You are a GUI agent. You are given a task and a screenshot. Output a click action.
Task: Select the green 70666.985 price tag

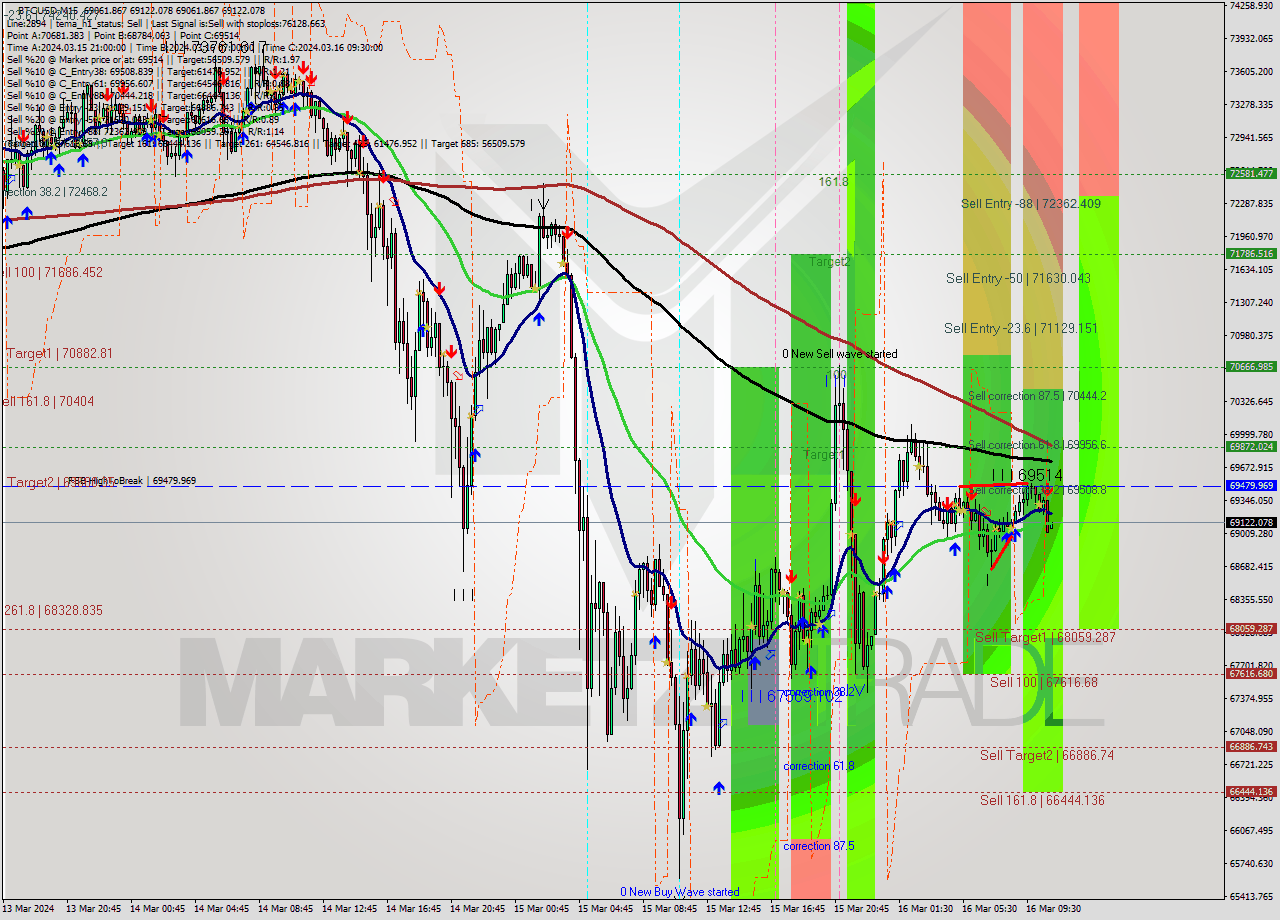1251,367
